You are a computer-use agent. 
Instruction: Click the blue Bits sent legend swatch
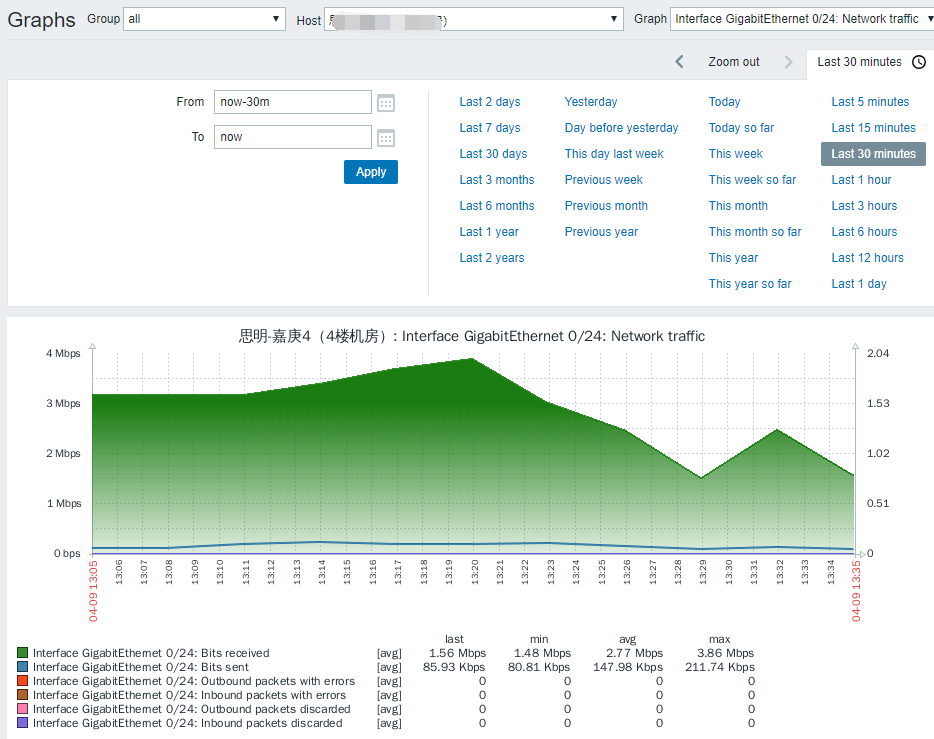coord(23,667)
